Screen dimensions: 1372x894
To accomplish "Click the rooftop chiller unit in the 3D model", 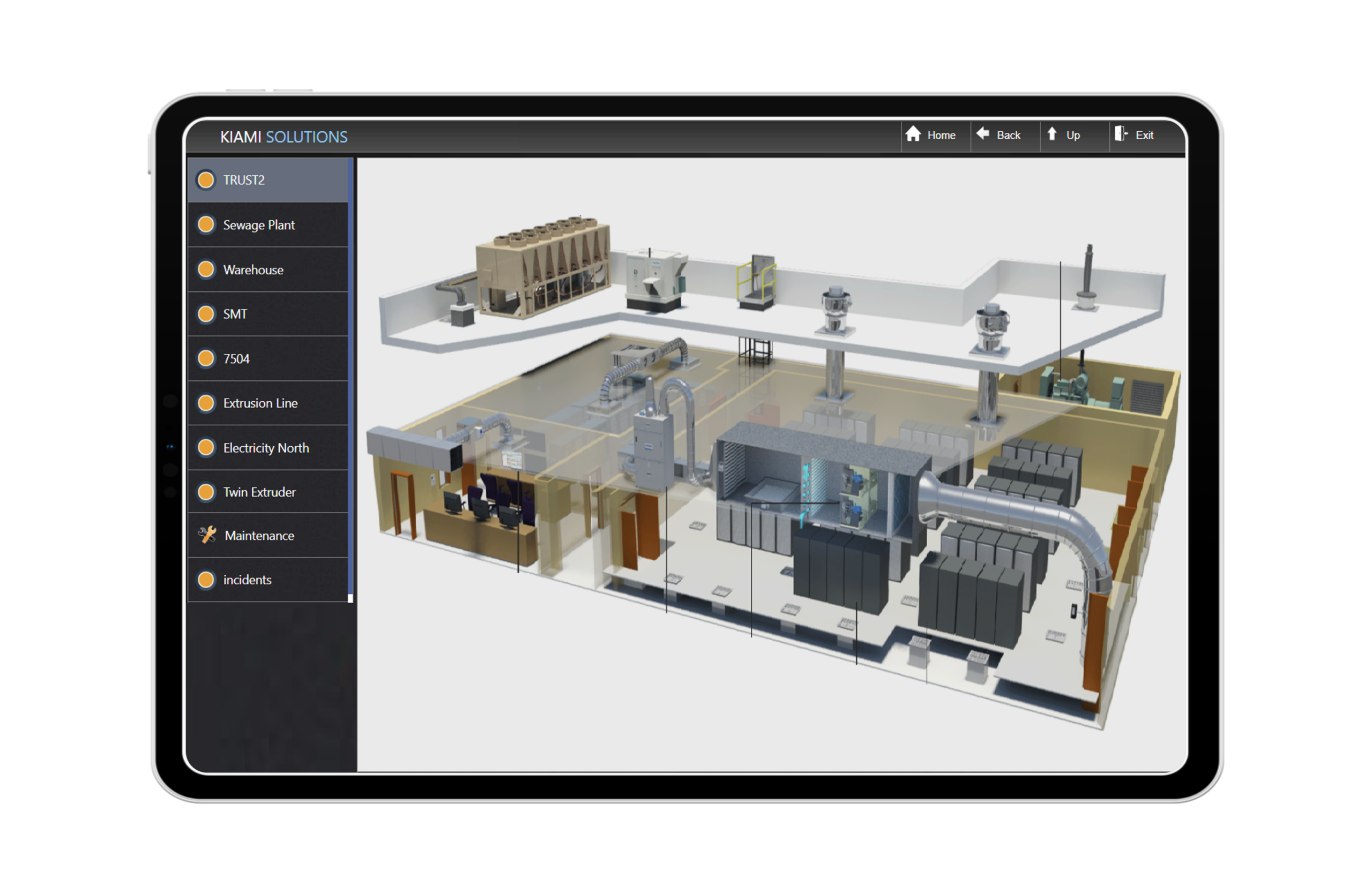I will 542,265.
